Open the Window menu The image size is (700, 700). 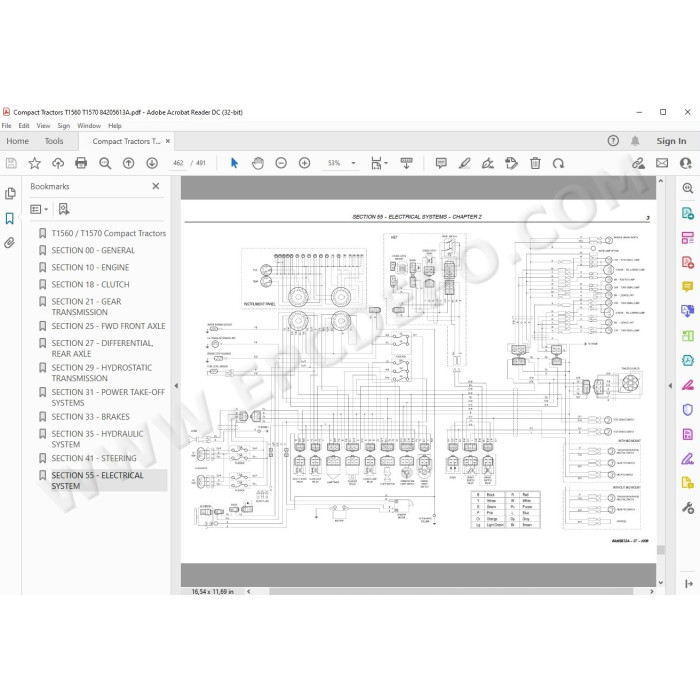tap(89, 126)
